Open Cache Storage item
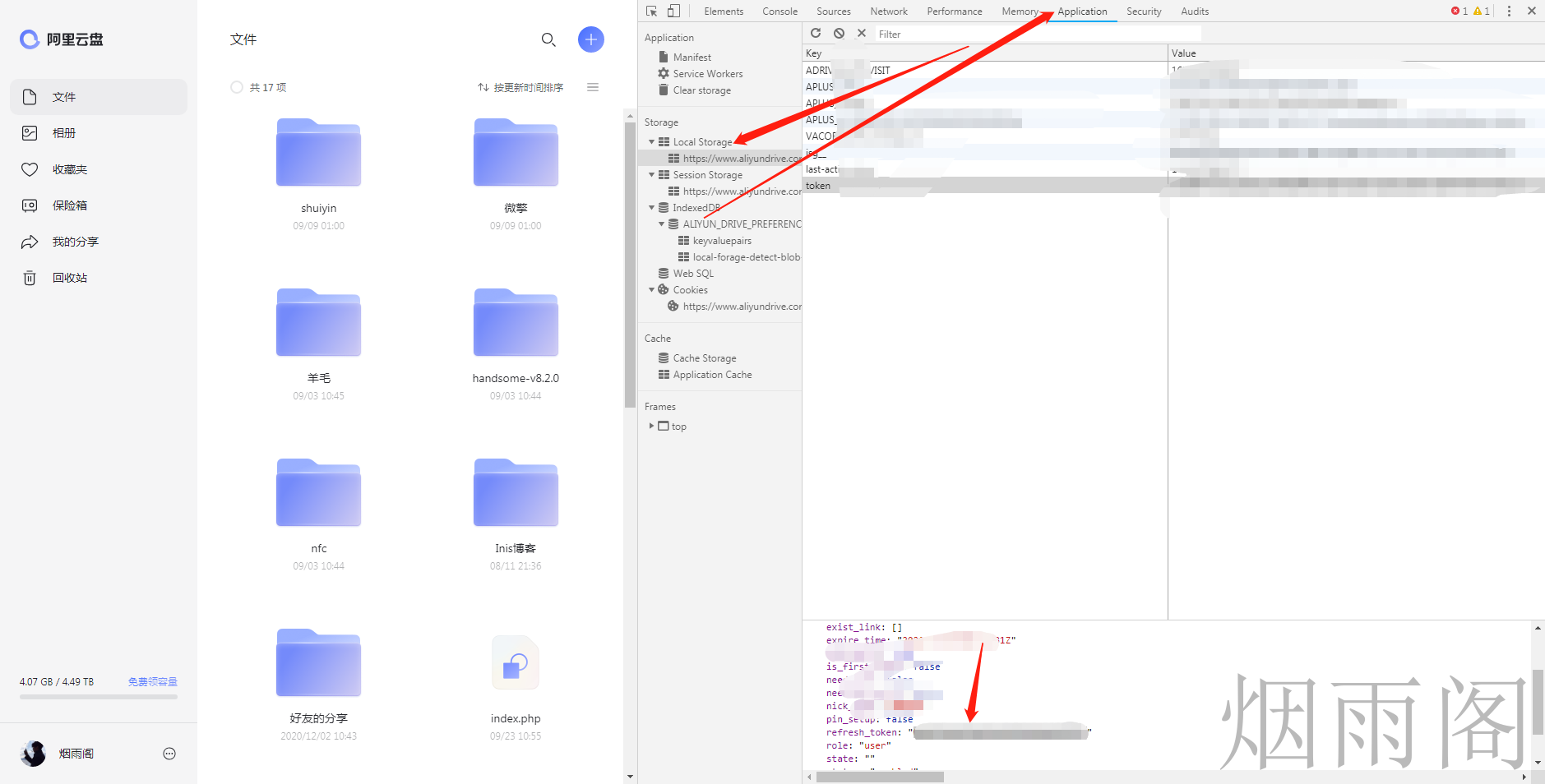Screen dimensions: 1545x784 point(705,358)
